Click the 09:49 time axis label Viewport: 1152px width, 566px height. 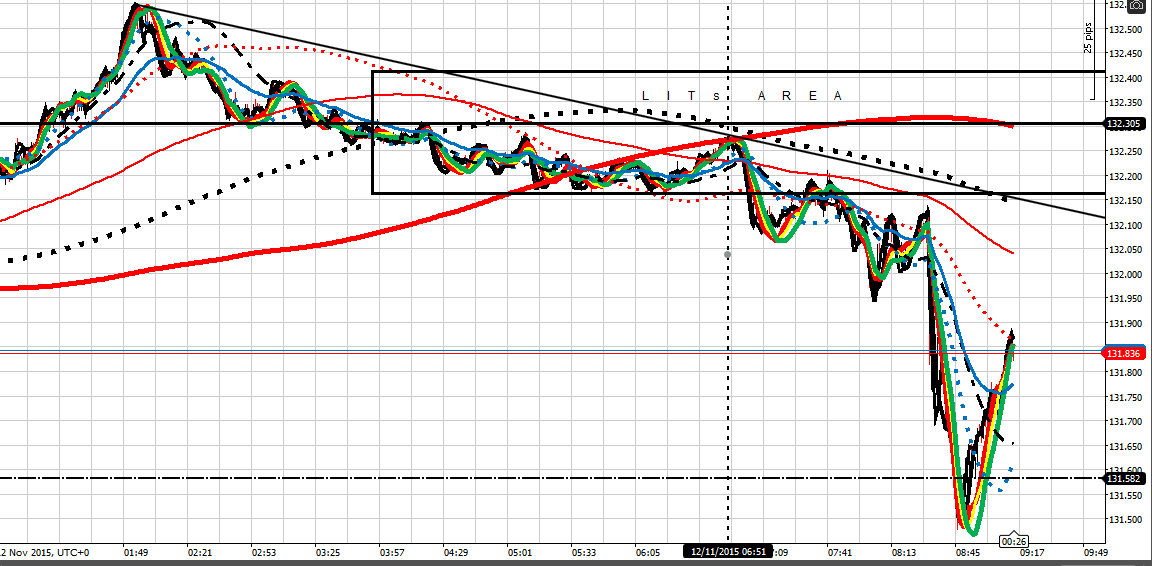click(x=1095, y=551)
